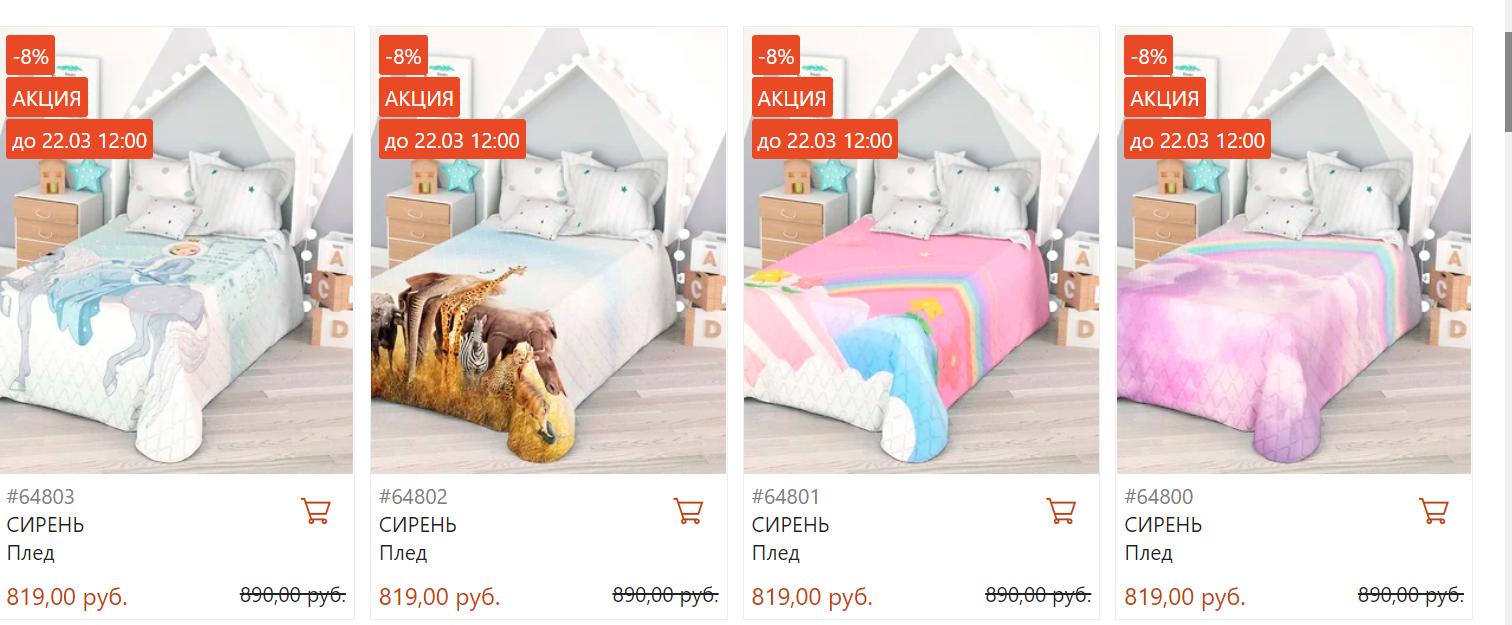
Task: Open the safari animals blanket photo
Action: click(548, 250)
